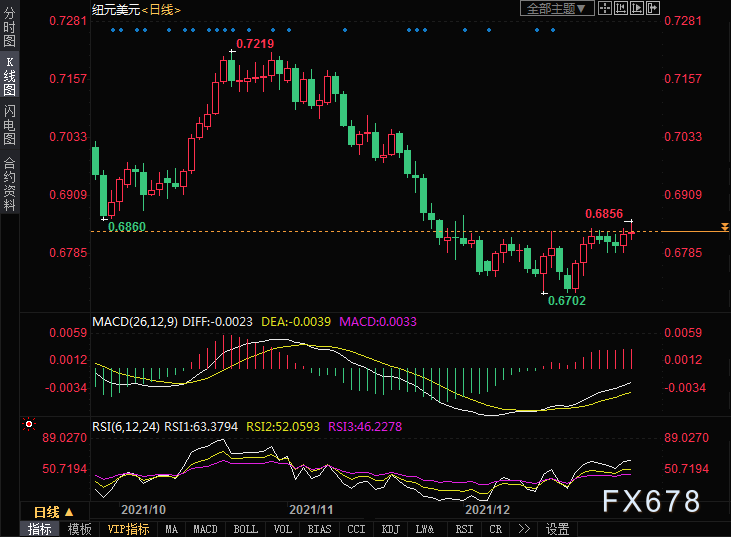Open 设置 settings button
The width and height of the screenshot is (731, 537).
click(x=558, y=529)
